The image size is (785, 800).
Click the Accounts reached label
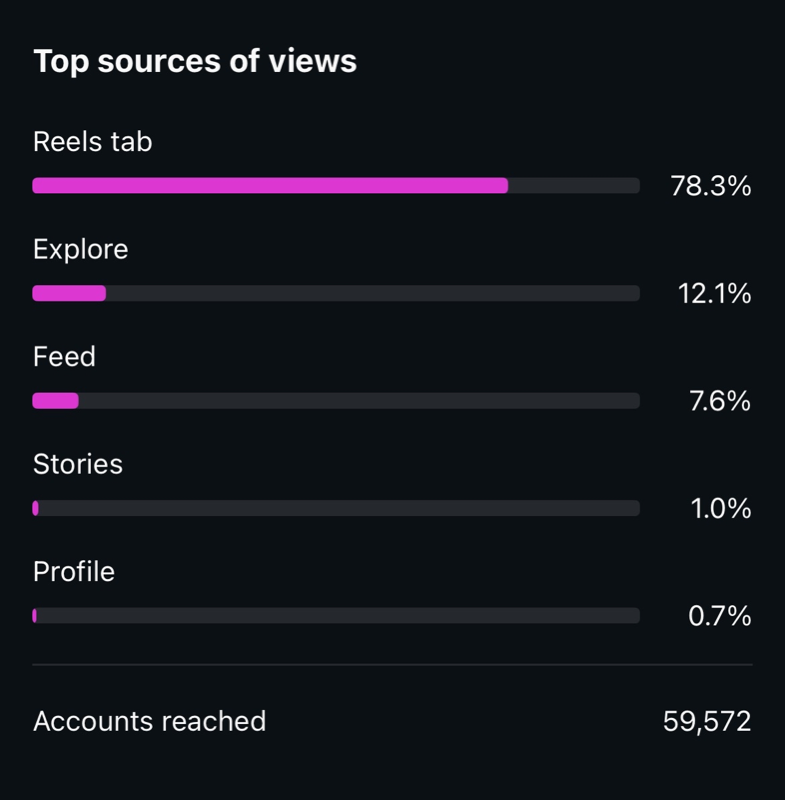pos(150,720)
